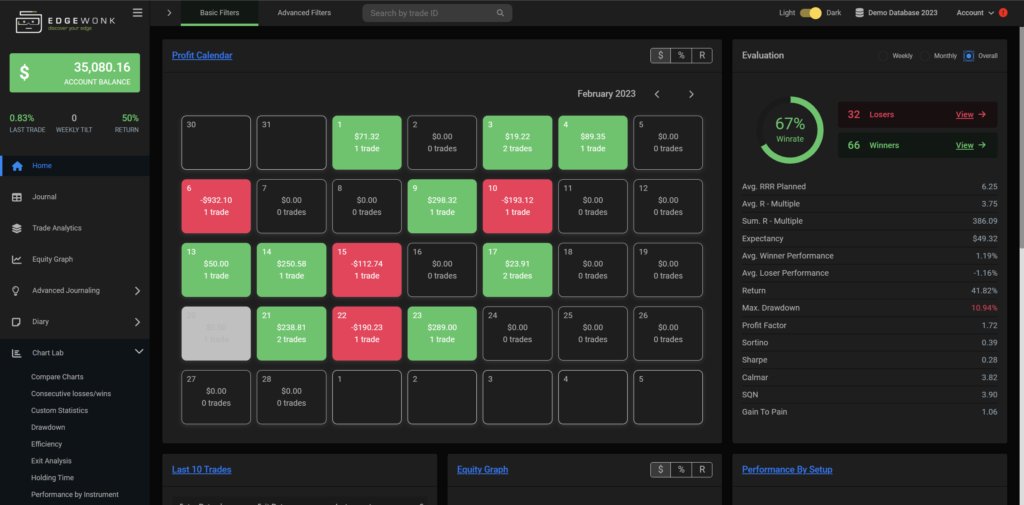Click the Chart Lab chart icon
Image resolution: width=1024 pixels, height=505 pixels.
coord(17,353)
